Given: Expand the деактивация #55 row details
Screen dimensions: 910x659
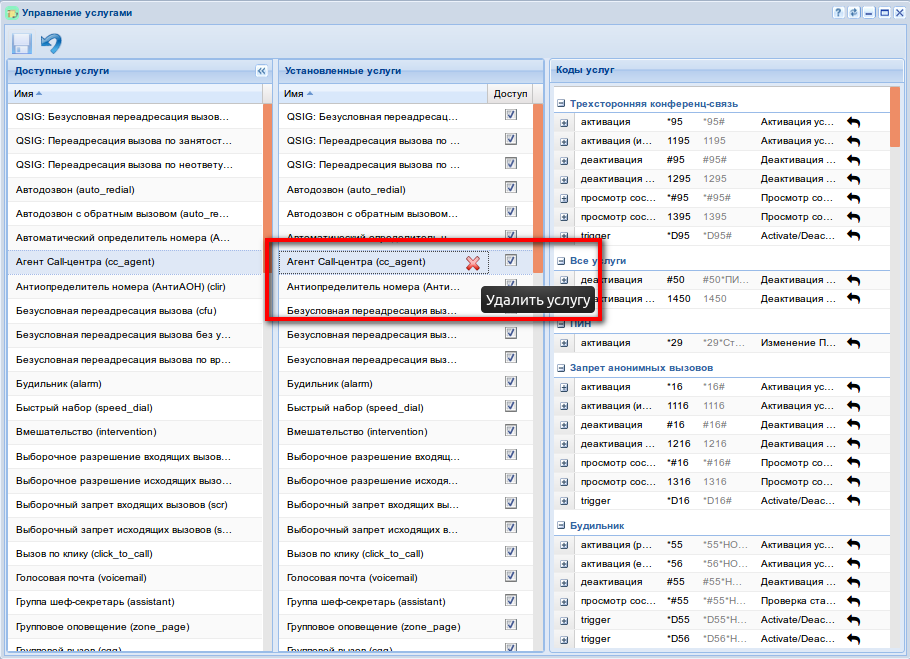Looking at the screenshot, I should 564,582.
